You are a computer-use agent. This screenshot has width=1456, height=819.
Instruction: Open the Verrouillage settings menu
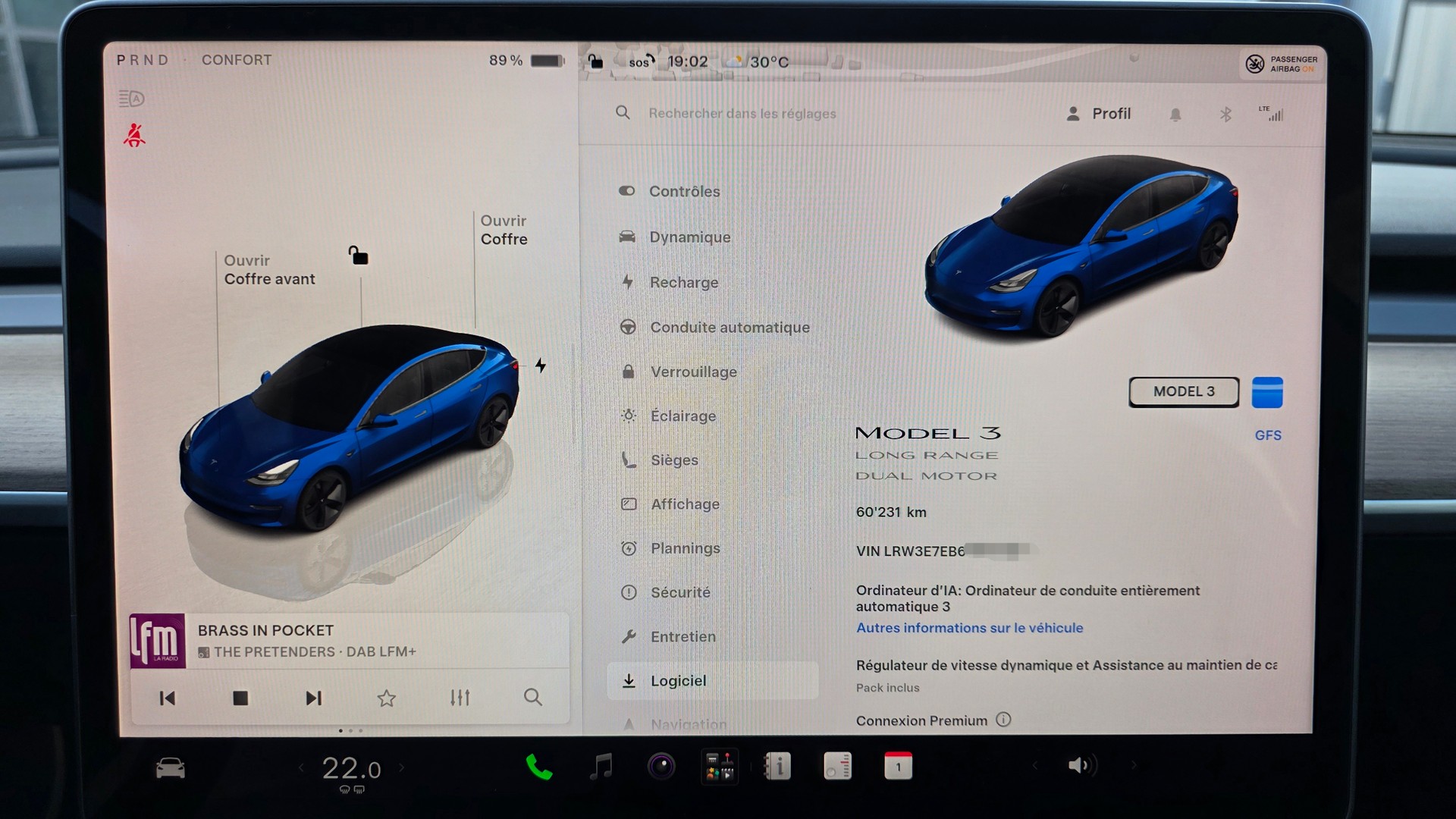(x=678, y=372)
